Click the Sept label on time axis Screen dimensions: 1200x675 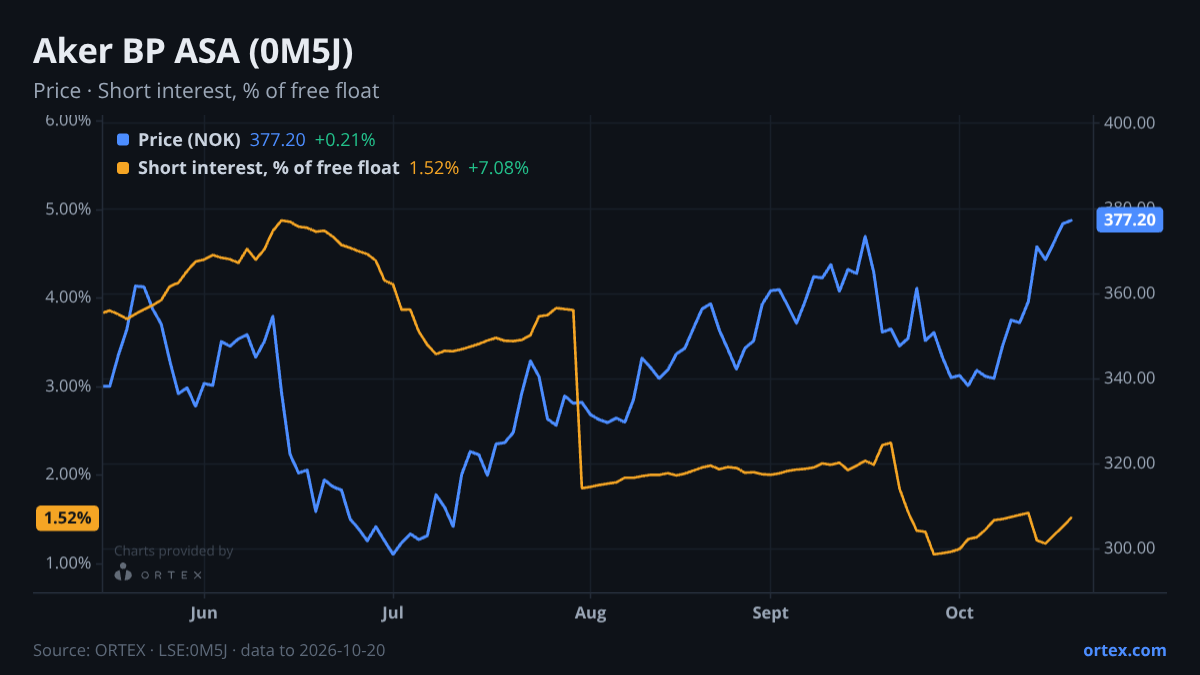770,612
